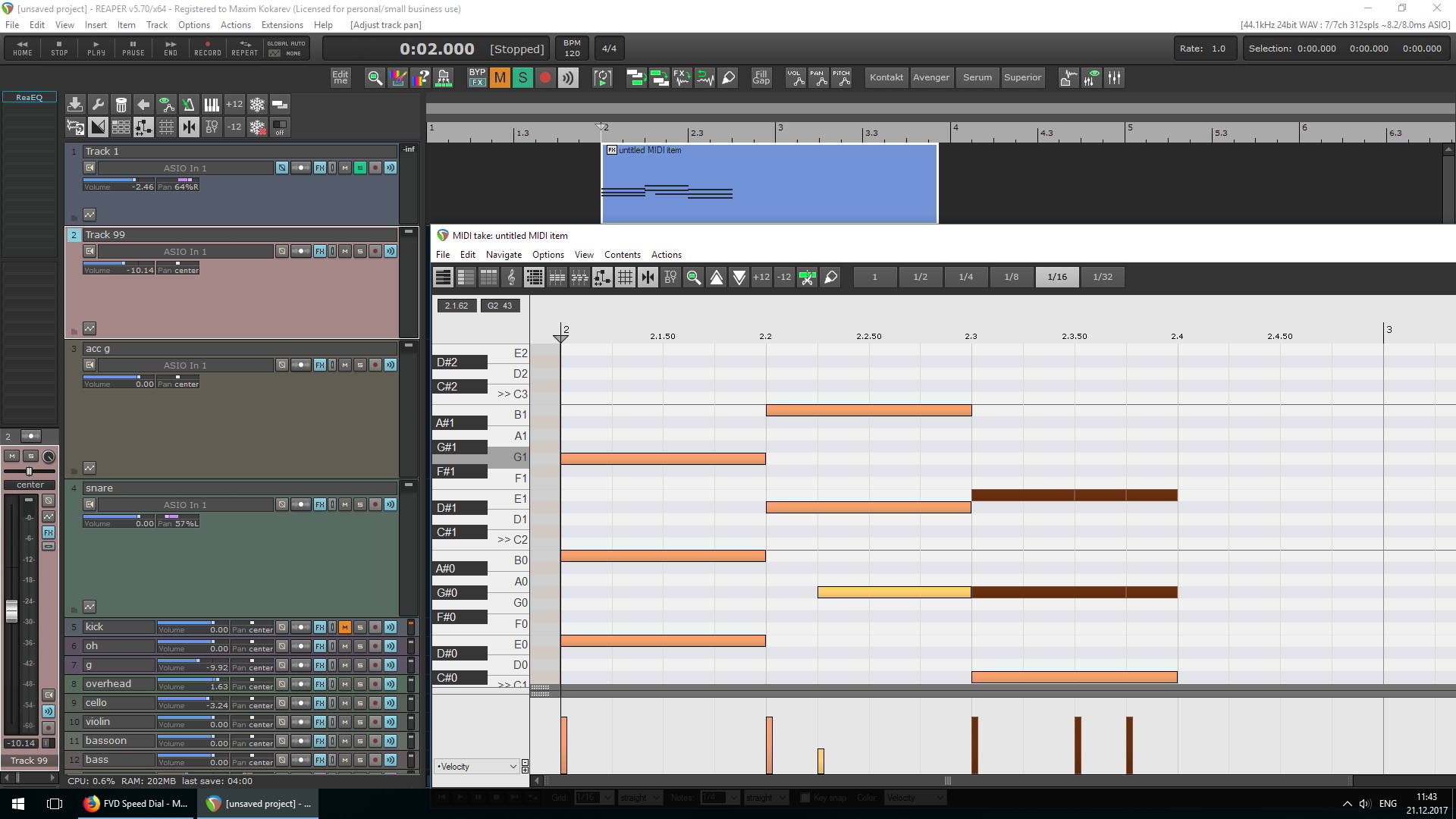Click the trash can icon in the toolbar
Image resolution: width=1456 pixels, height=819 pixels.
tap(121, 105)
